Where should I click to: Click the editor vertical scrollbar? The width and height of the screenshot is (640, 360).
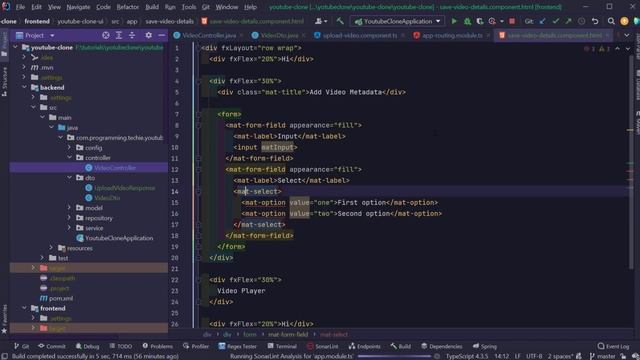pyautogui.click(x=631, y=163)
